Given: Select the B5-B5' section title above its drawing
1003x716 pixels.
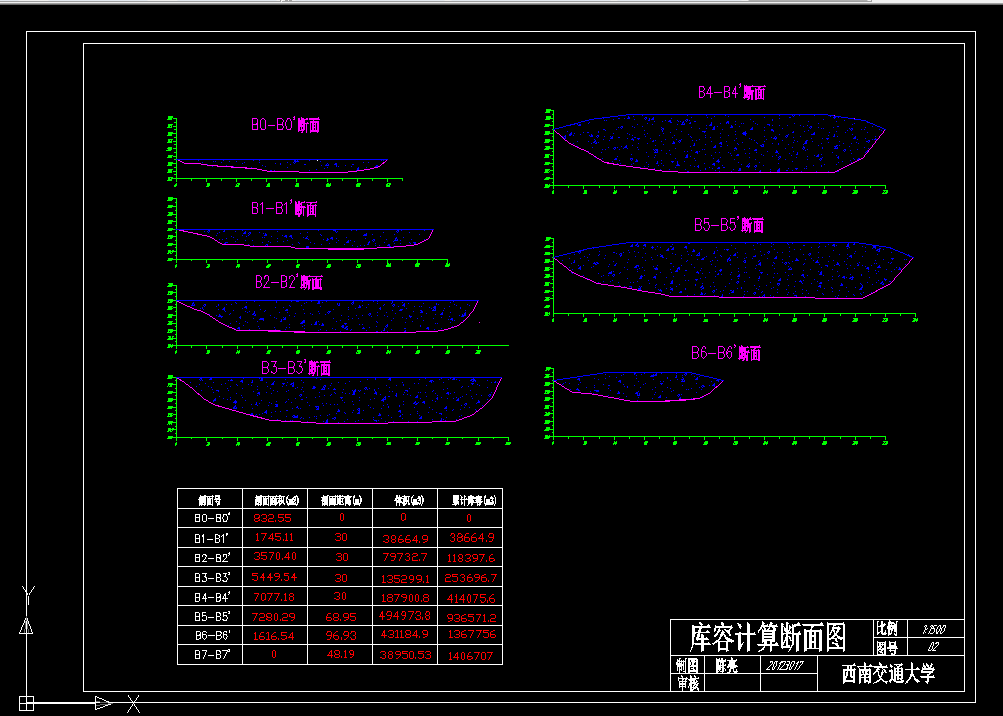Looking at the screenshot, I should (x=729, y=225).
